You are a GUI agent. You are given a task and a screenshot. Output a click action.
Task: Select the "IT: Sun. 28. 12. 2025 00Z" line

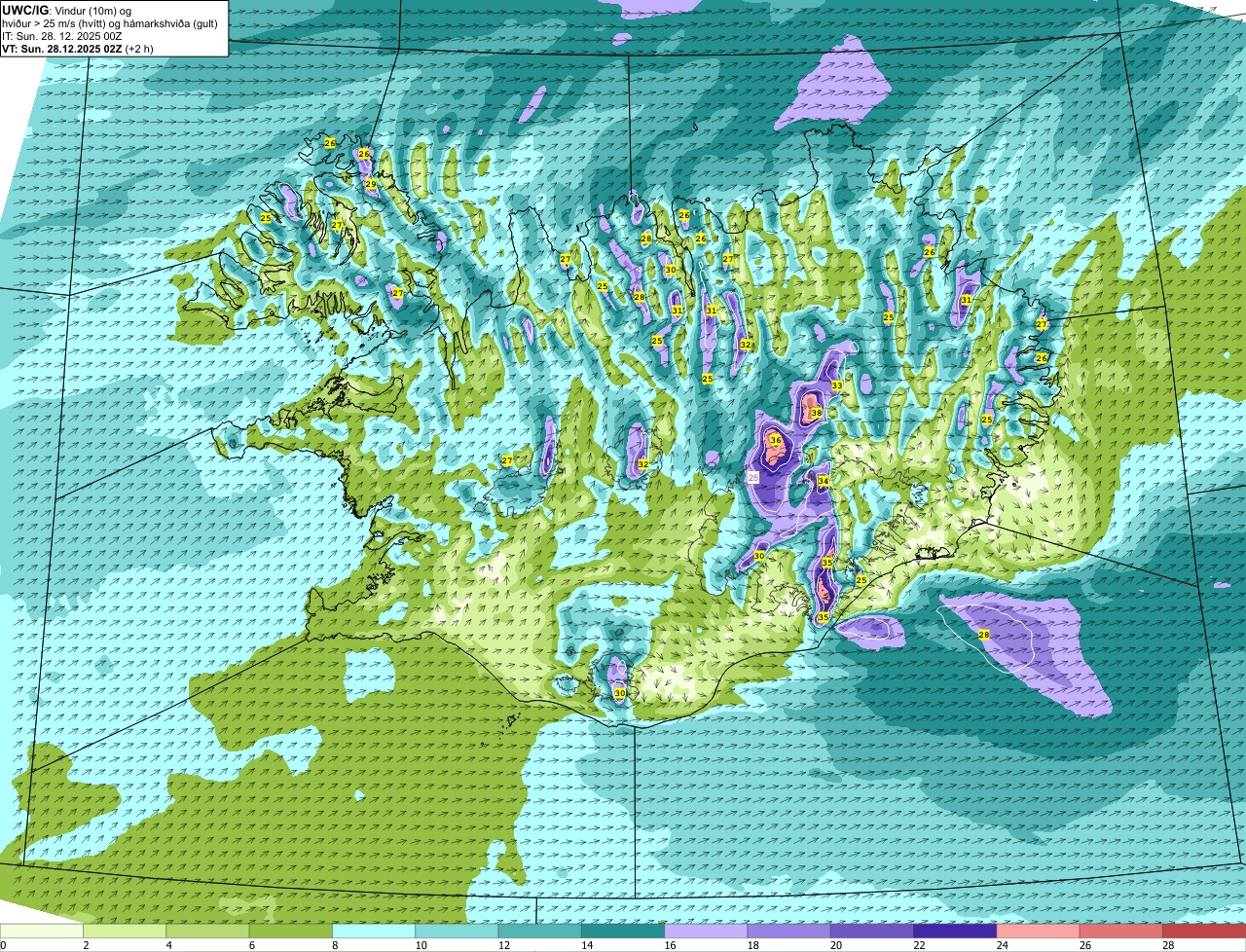pyautogui.click(x=62, y=36)
